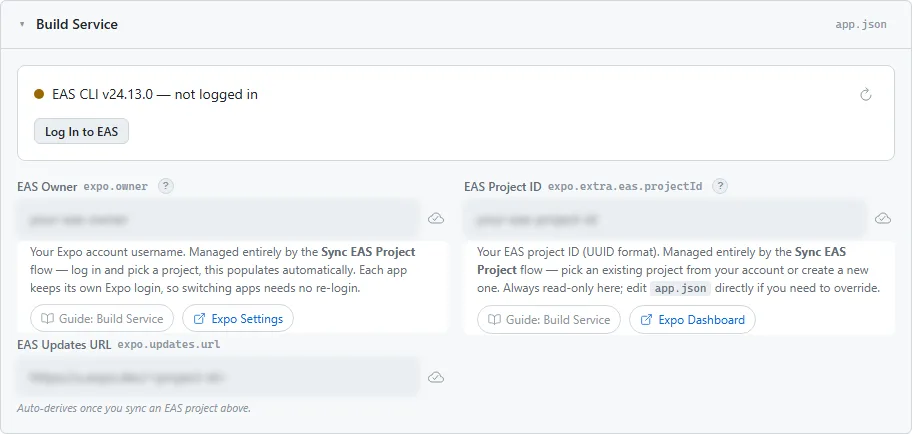Click cloud sync icon beside EAS Project ID
Screen dimensions: 912x434
882,219
